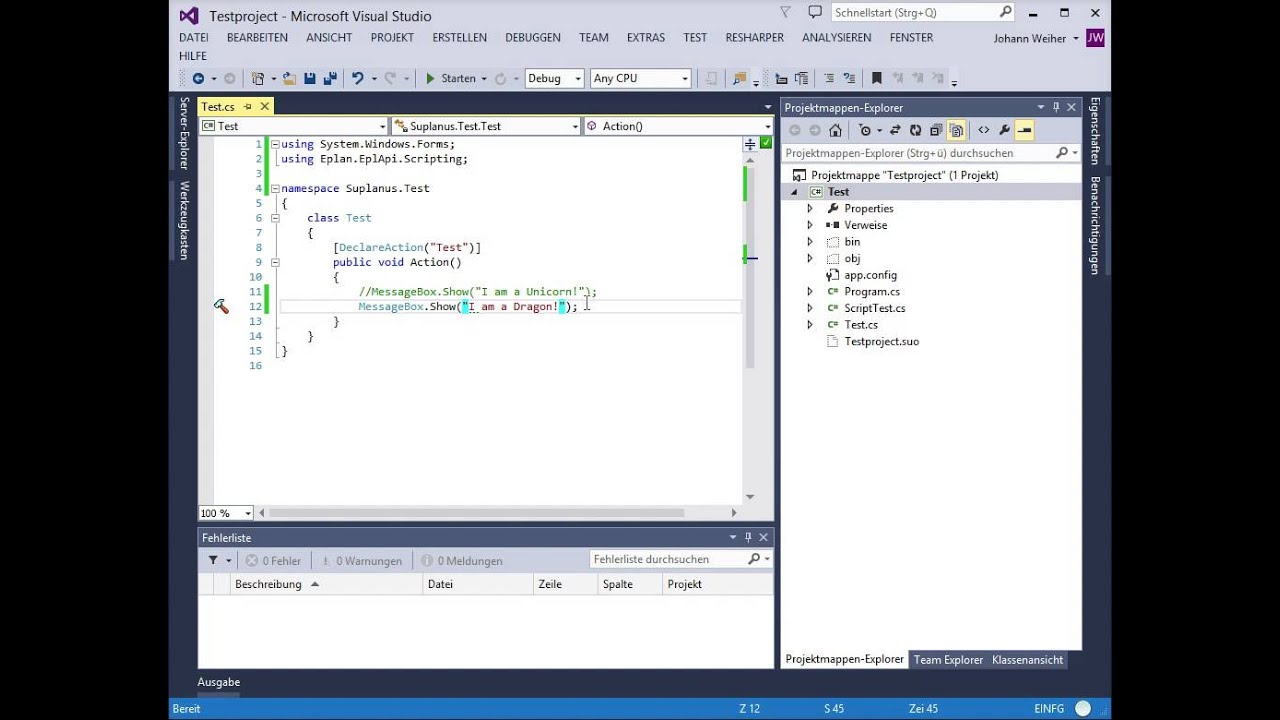Toggle the 0 Fehler filter button

click(x=273, y=561)
